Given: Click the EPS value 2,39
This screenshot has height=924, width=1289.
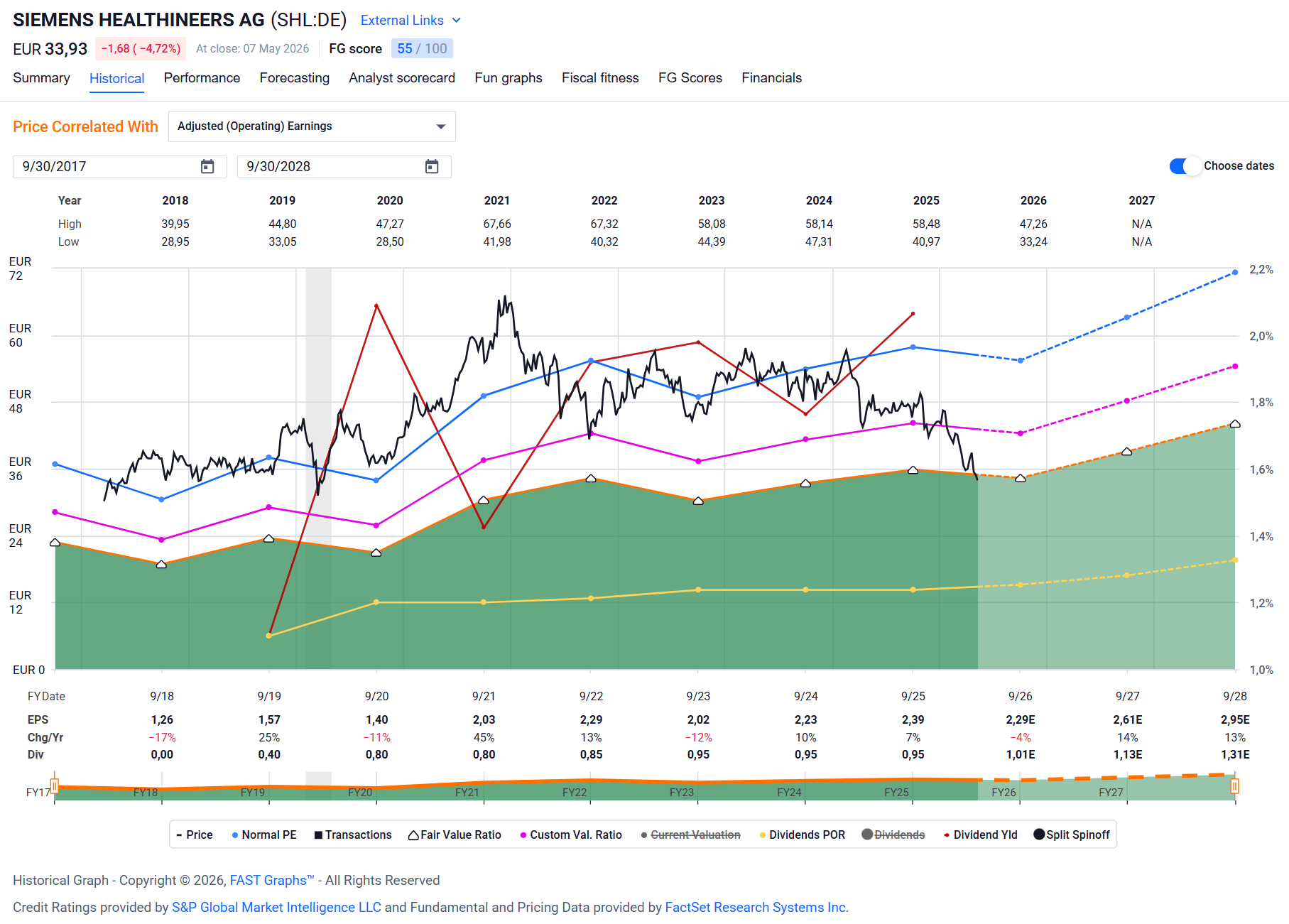Looking at the screenshot, I should tap(913, 719).
